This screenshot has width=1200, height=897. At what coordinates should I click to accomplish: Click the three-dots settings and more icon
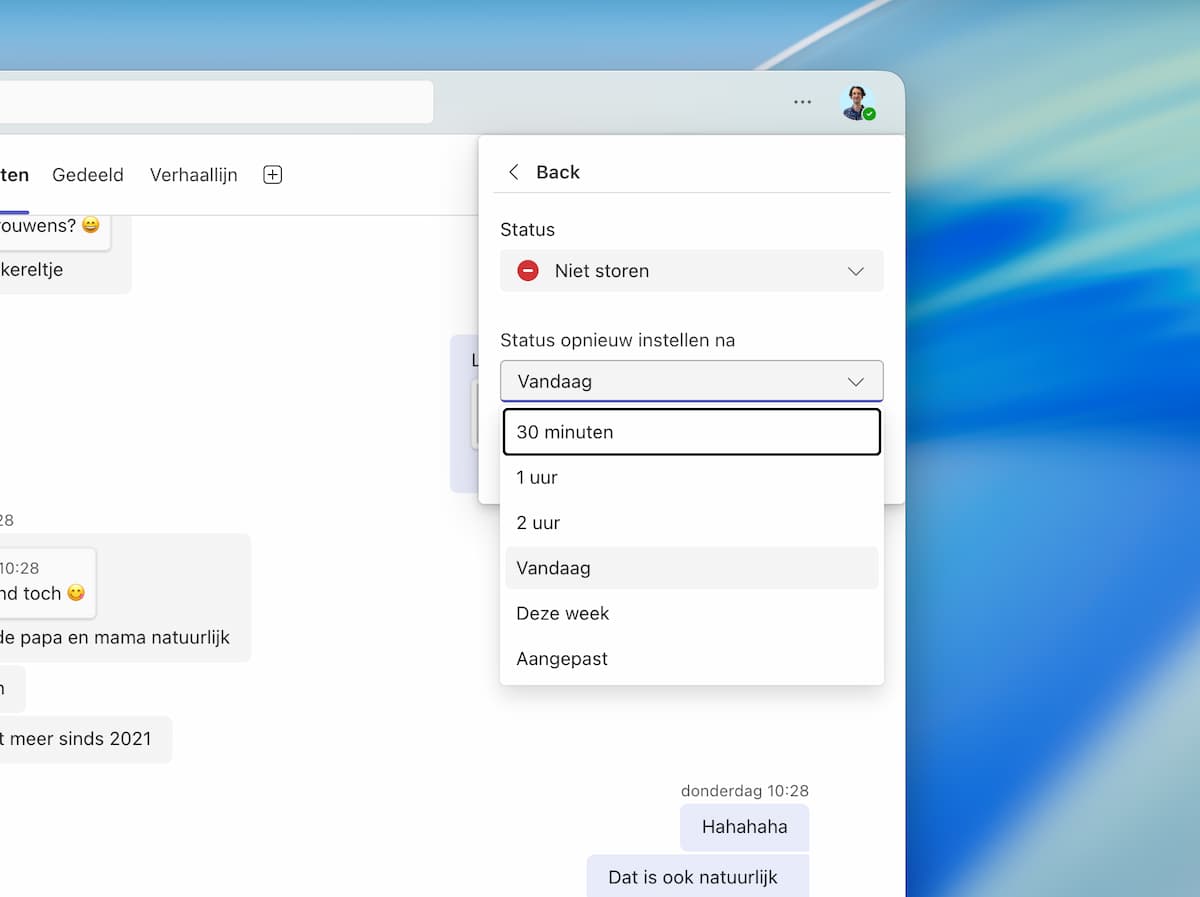802,102
